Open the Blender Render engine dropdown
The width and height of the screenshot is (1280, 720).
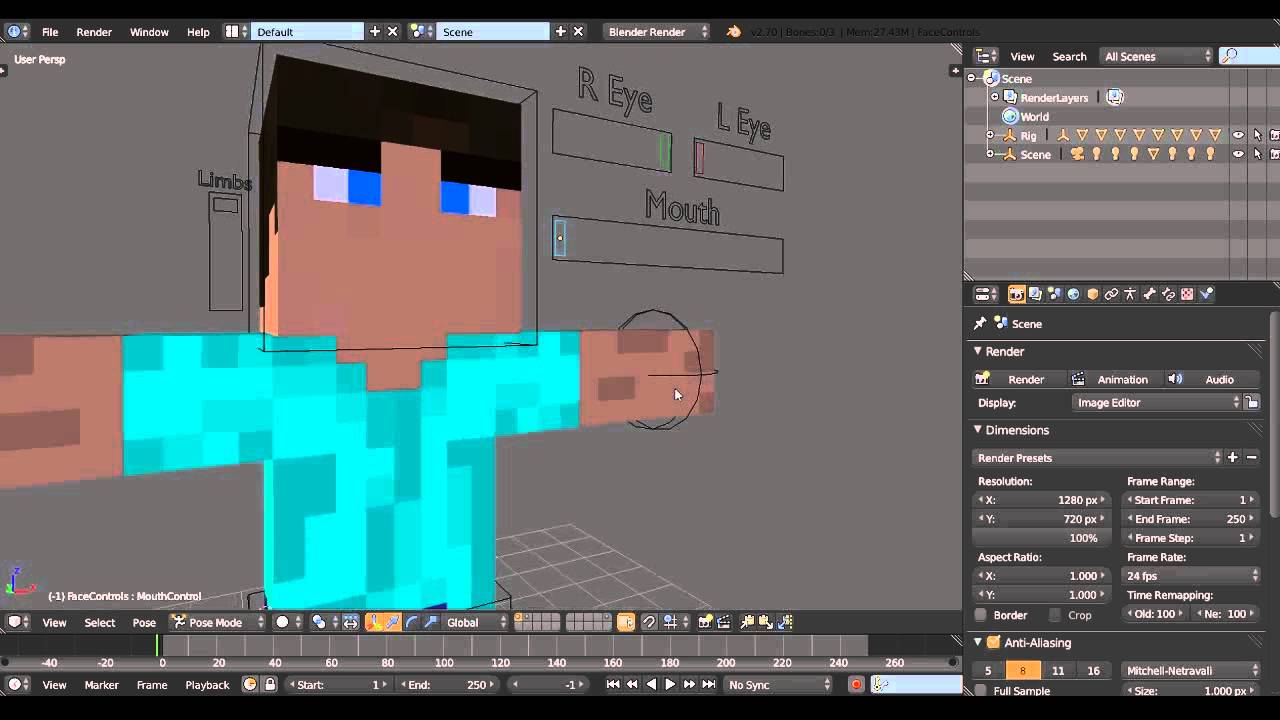[x=657, y=32]
